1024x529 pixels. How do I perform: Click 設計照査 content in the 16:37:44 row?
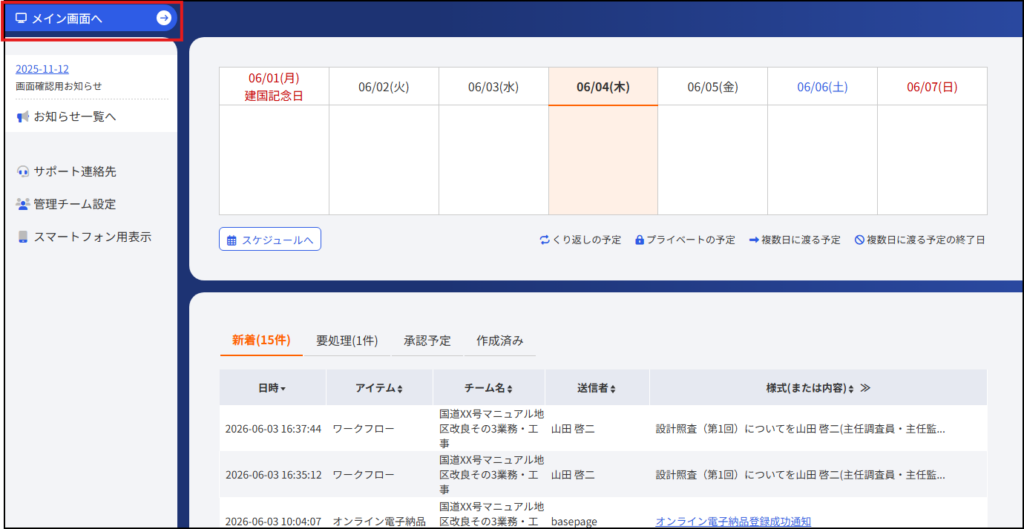[800, 428]
